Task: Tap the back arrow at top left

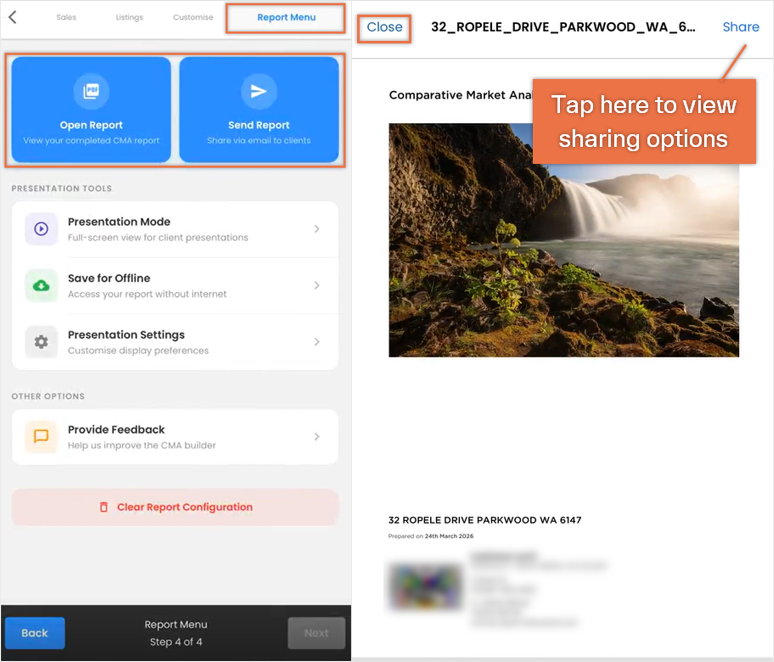Action: click(x=13, y=17)
